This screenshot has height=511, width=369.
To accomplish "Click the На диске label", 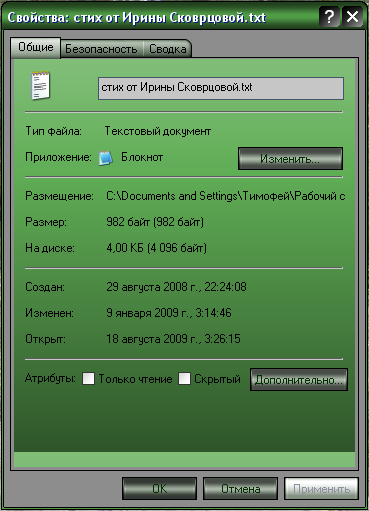I will click(50, 248).
